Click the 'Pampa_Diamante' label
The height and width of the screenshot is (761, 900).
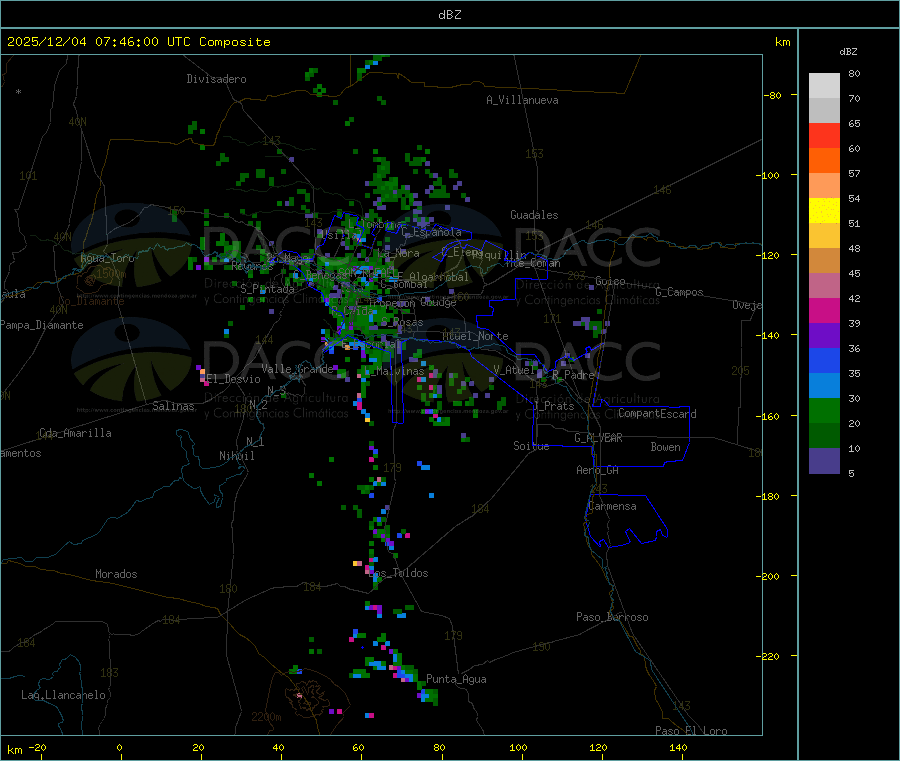pos(42,325)
